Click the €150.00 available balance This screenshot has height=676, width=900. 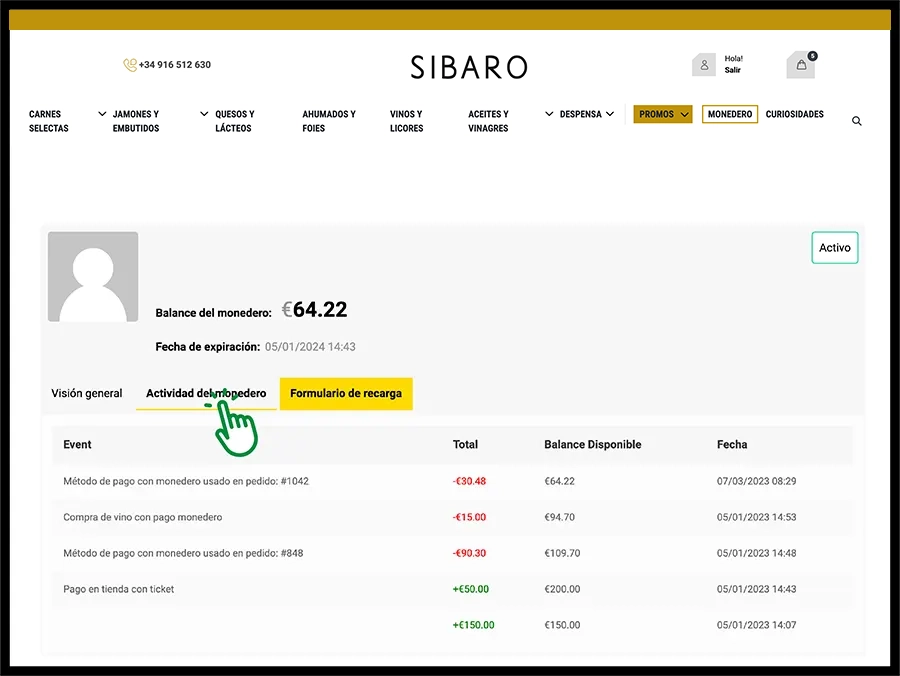[562, 625]
